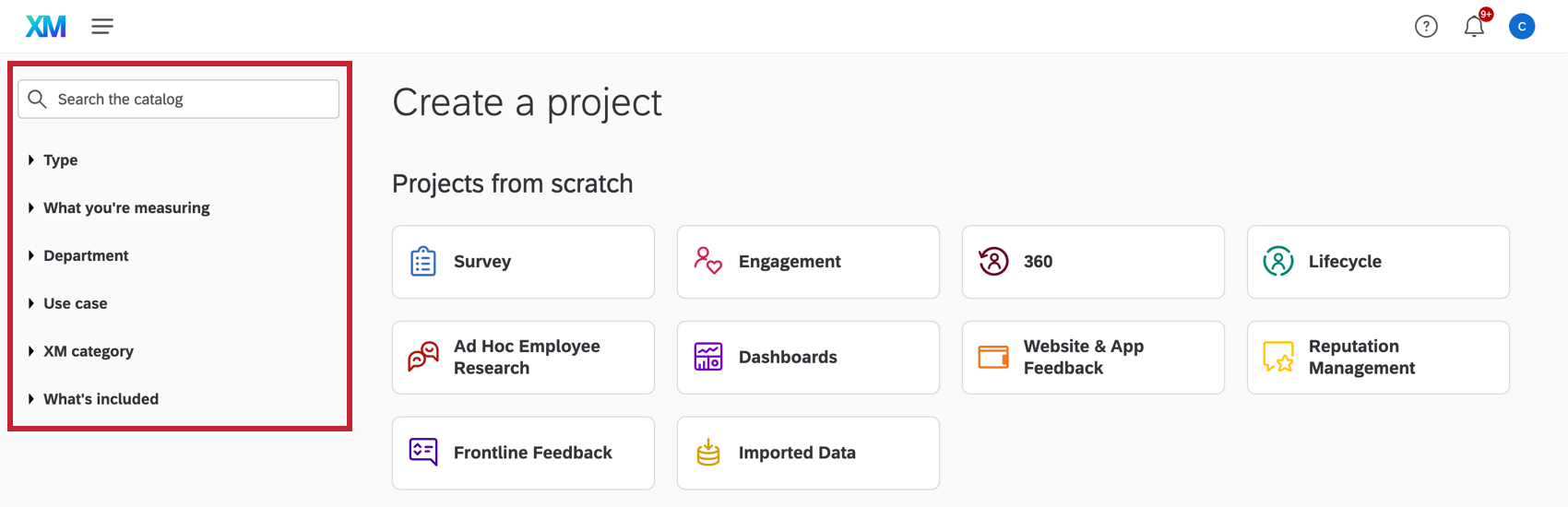Expand the Type filter
Image resolution: width=1568 pixels, height=507 pixels.
click(x=61, y=160)
